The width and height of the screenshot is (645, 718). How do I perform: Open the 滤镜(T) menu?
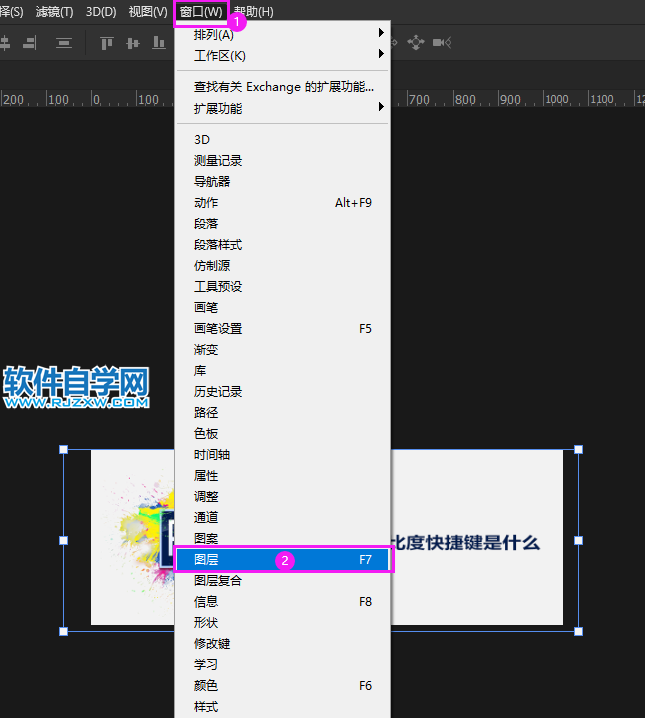coord(54,11)
